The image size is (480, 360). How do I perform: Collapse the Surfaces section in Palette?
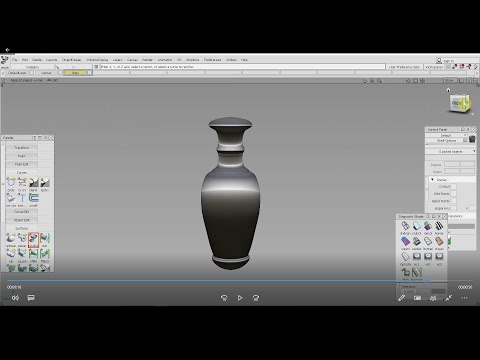pos(22,228)
